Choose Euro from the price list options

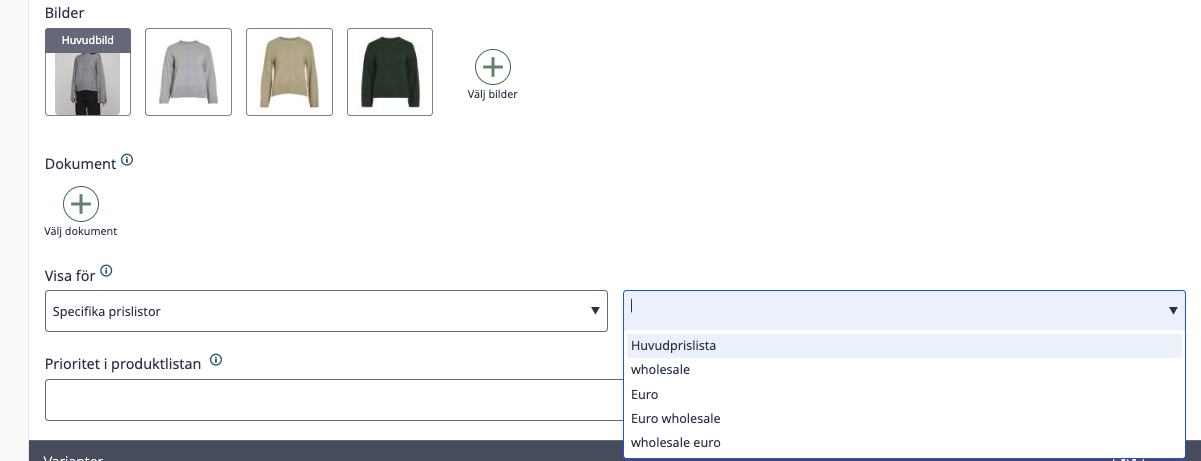coord(904,394)
